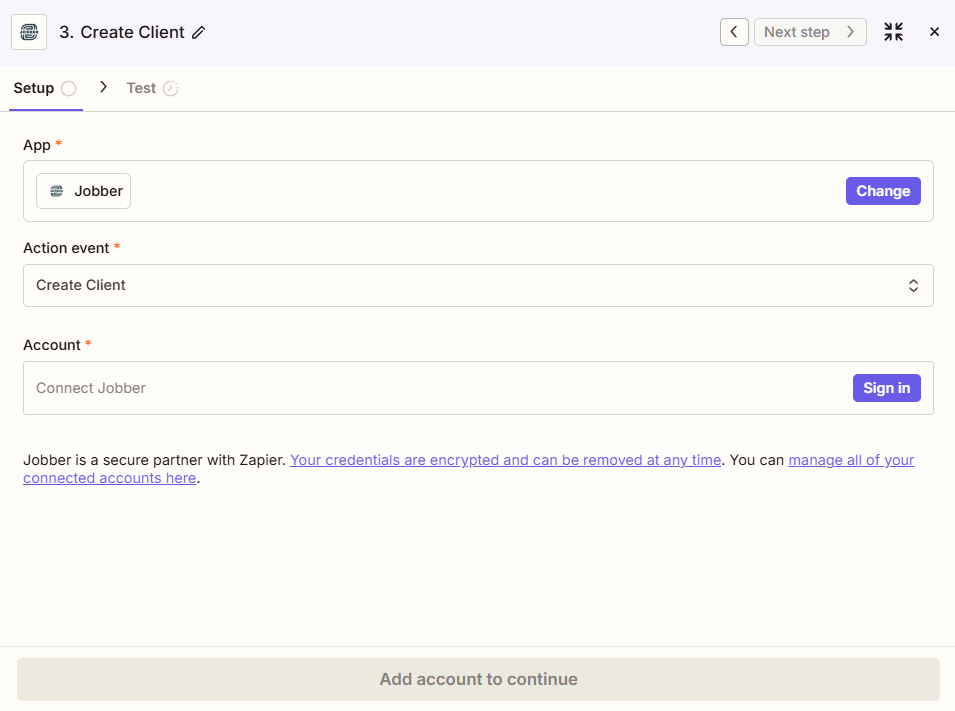Click the 'Account' field label
This screenshot has height=711, width=955.
[x=52, y=345]
